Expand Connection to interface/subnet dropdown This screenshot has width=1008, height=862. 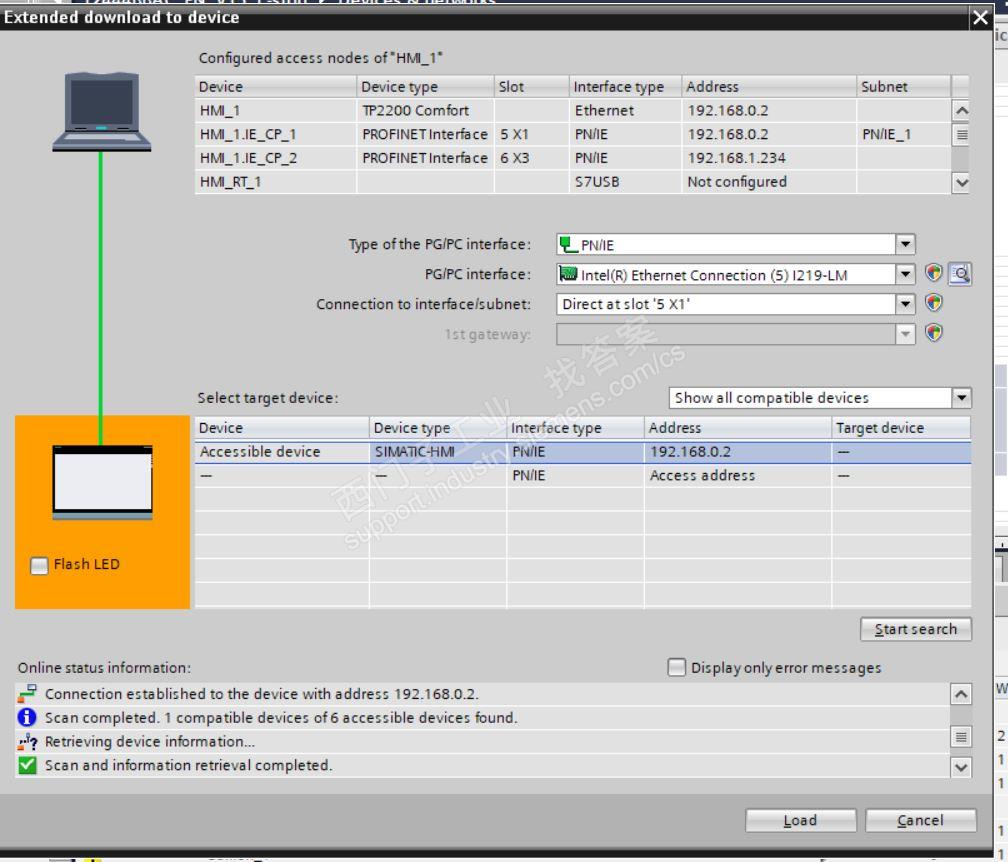click(905, 304)
